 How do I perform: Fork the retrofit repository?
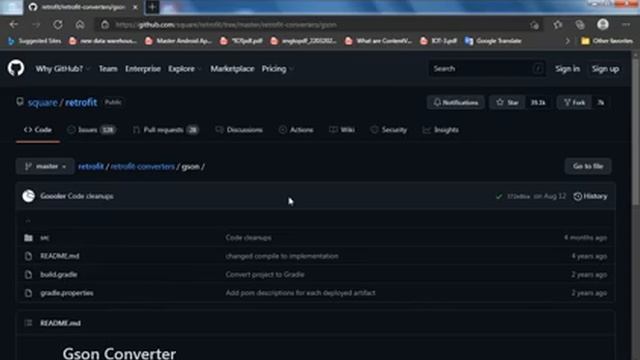coord(575,102)
